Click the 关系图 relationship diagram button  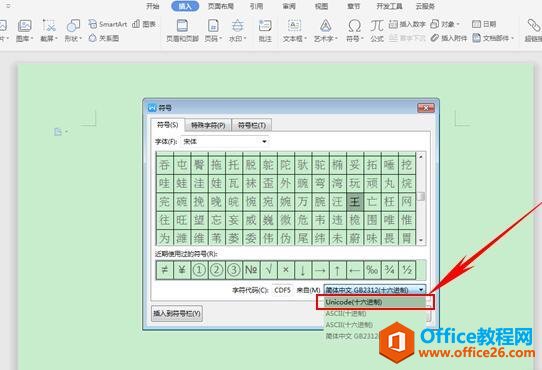(x=104, y=38)
